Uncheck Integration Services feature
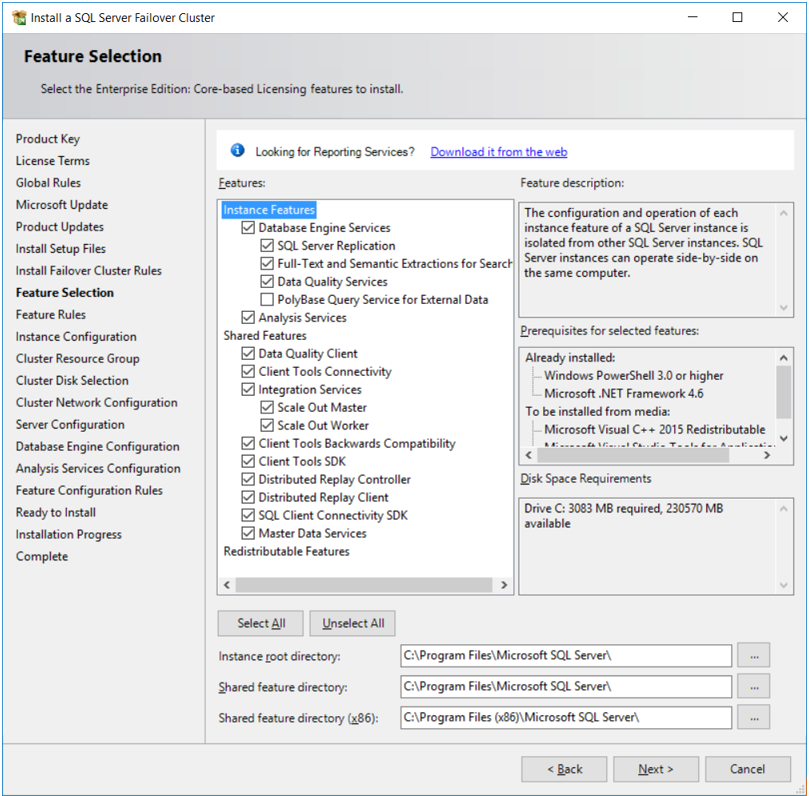This screenshot has width=809, height=796. tap(248, 389)
